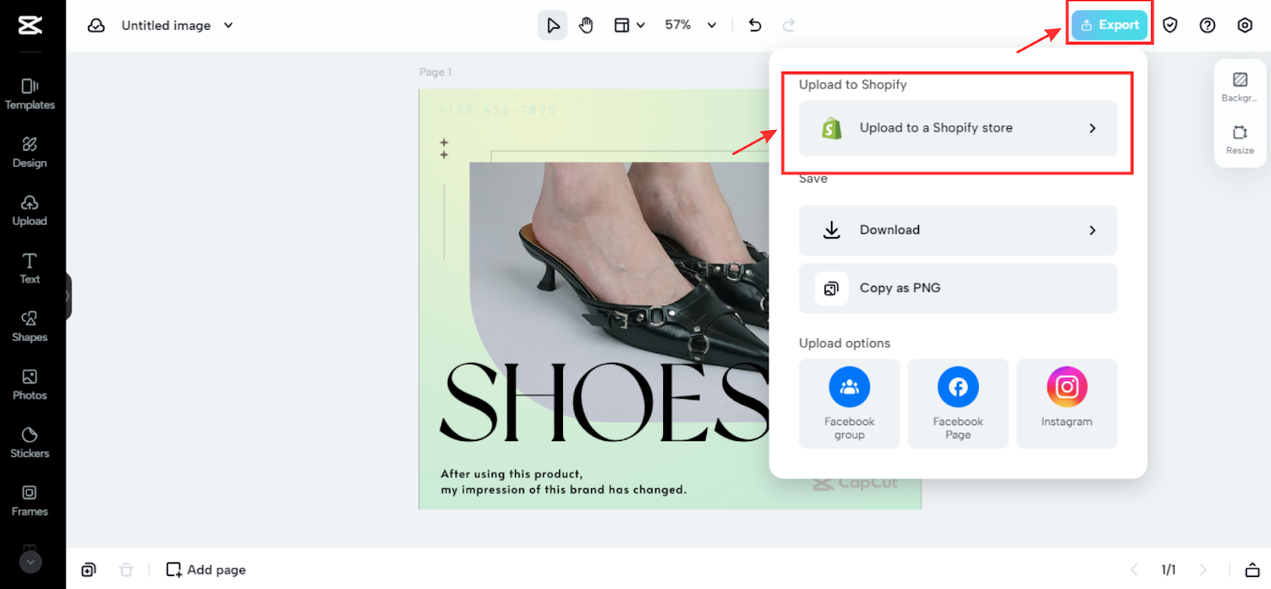Open the Templates sidebar panel
Screen dimensions: 1271x589
(30, 94)
